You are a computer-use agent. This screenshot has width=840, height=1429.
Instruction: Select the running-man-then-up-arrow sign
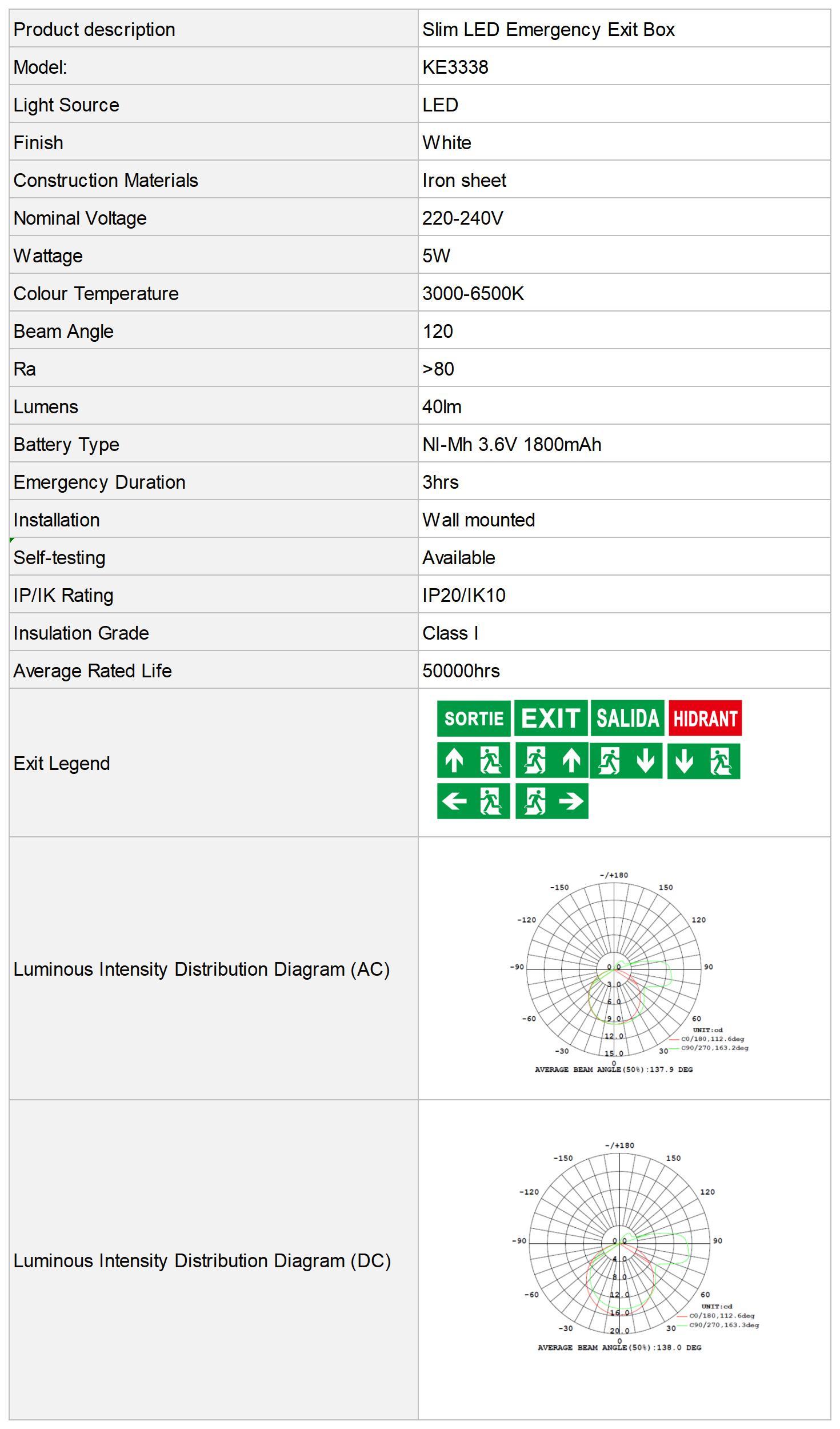click(551, 760)
